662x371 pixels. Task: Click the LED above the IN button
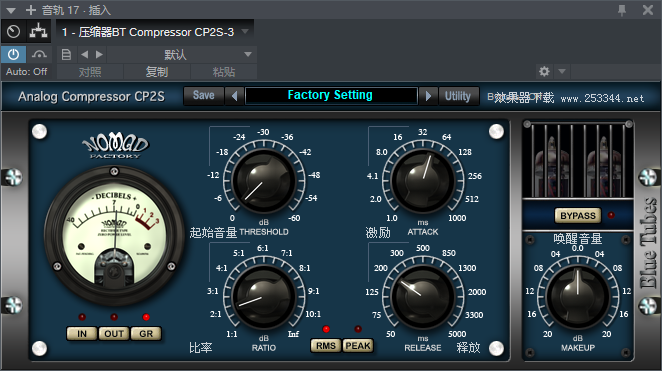(x=82, y=317)
